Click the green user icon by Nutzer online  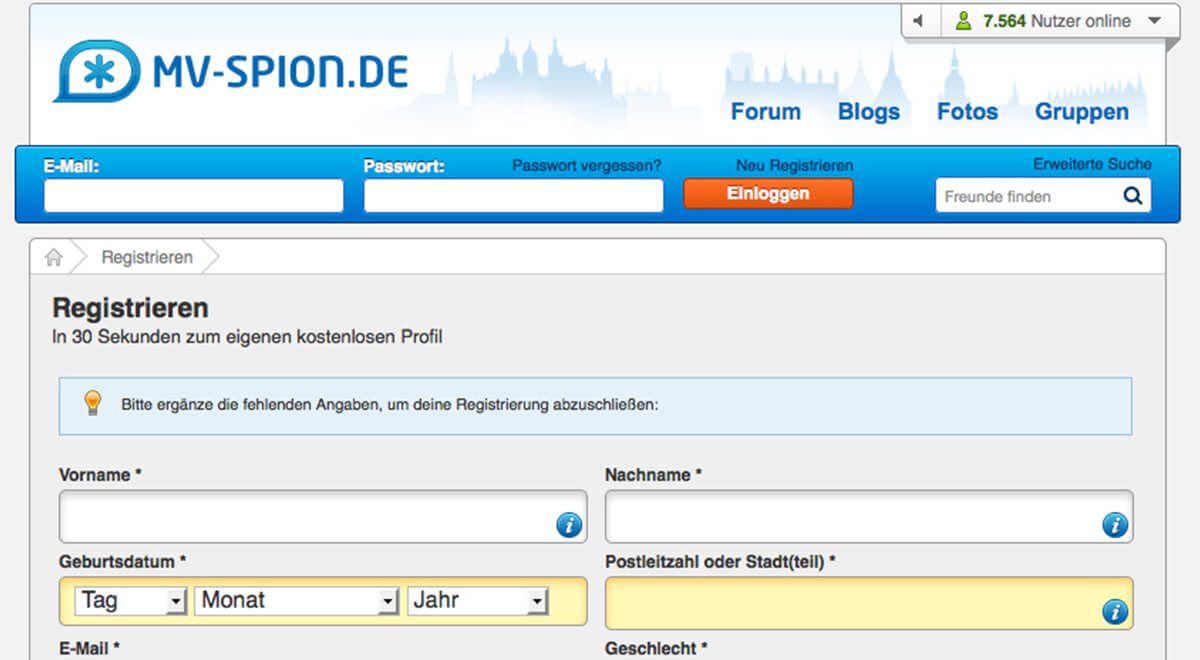pyautogui.click(x=963, y=21)
